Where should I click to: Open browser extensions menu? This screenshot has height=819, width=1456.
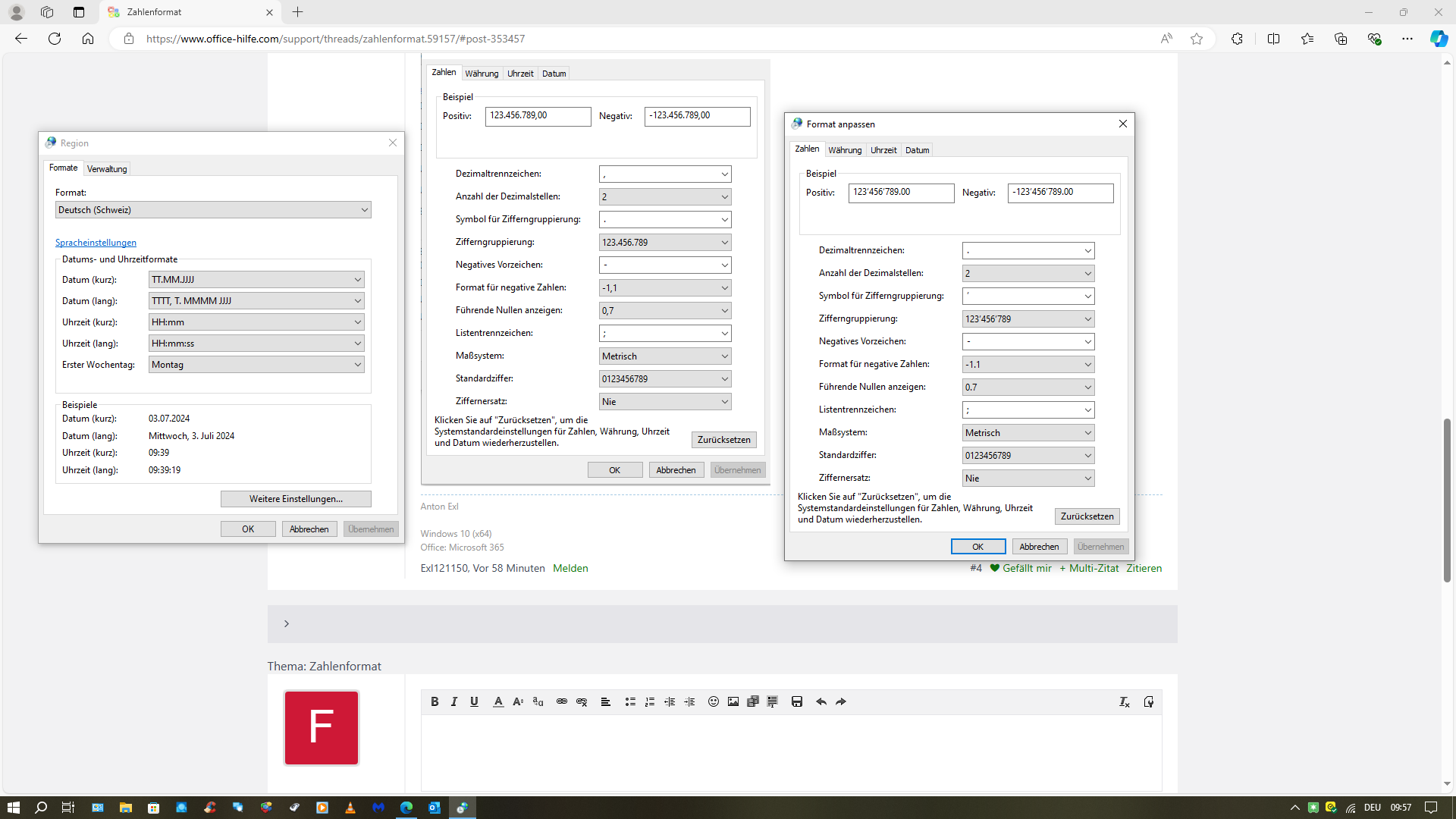tap(1237, 39)
